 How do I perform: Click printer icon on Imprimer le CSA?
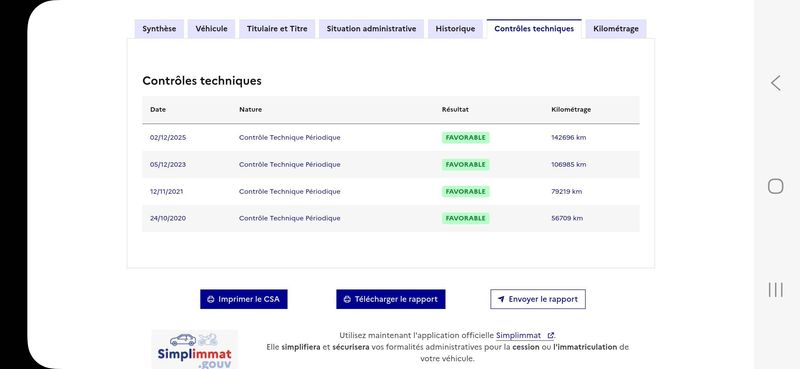pos(211,300)
